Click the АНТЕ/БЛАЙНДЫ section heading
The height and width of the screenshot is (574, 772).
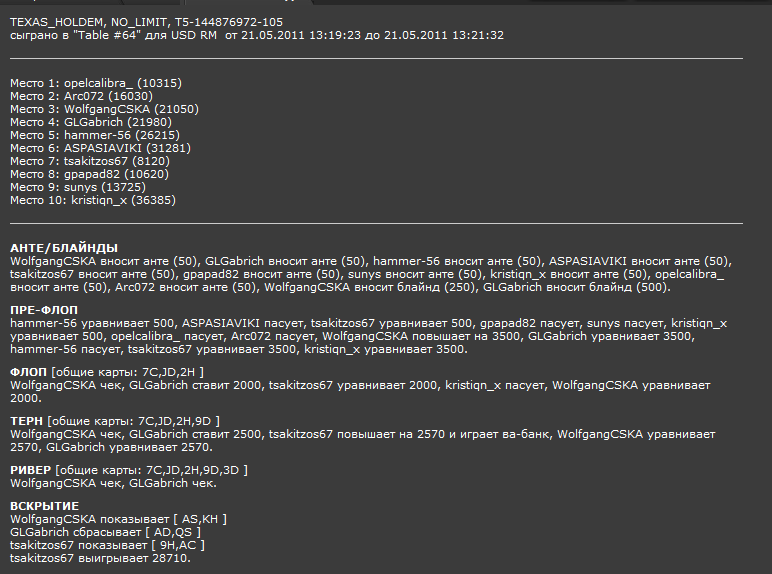64,248
